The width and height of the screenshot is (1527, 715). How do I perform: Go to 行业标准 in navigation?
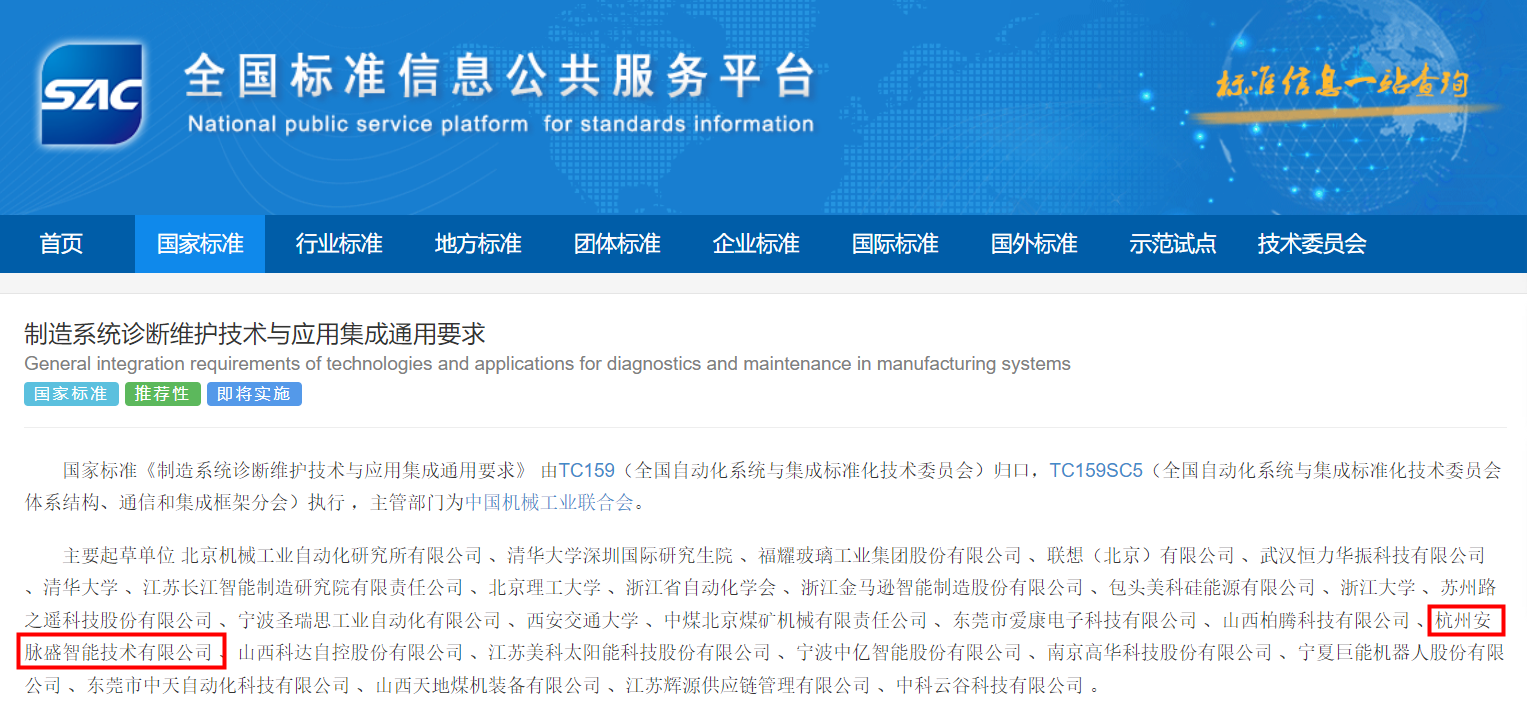point(339,244)
